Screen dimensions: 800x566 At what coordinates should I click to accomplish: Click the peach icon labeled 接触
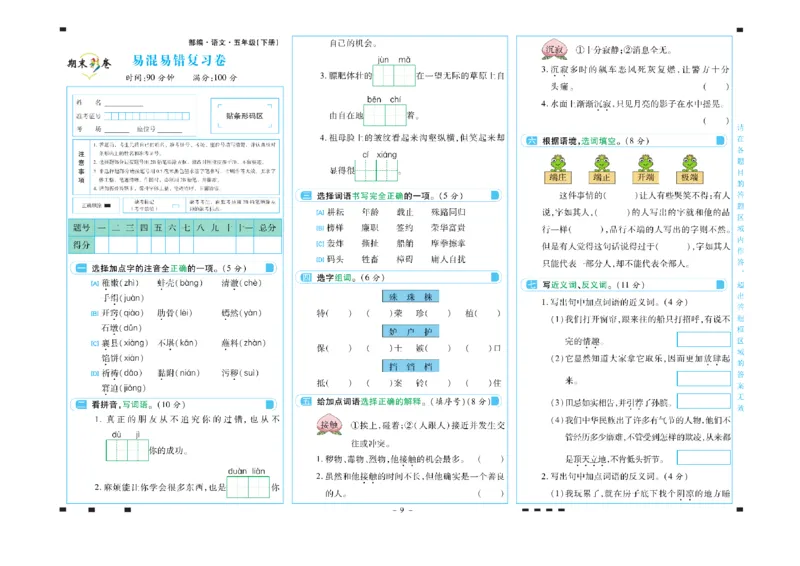coord(329,425)
